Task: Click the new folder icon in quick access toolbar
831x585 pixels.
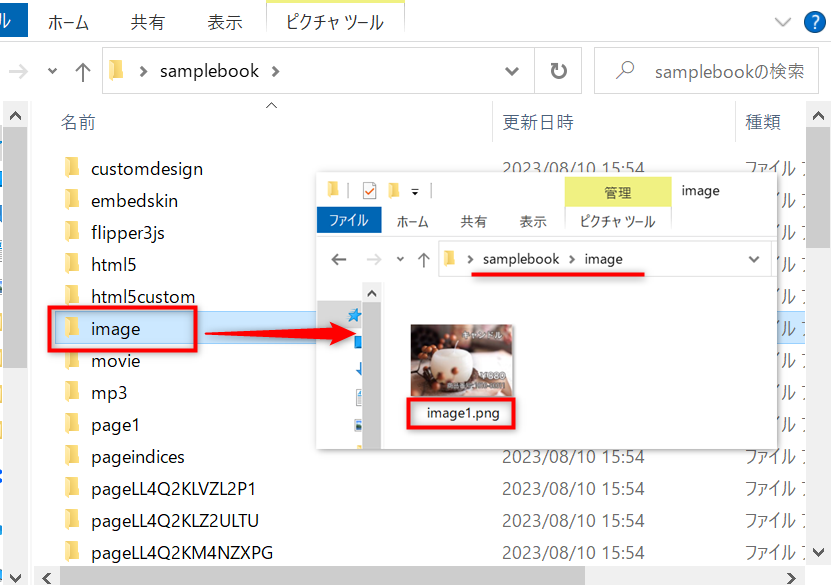Action: [x=394, y=190]
